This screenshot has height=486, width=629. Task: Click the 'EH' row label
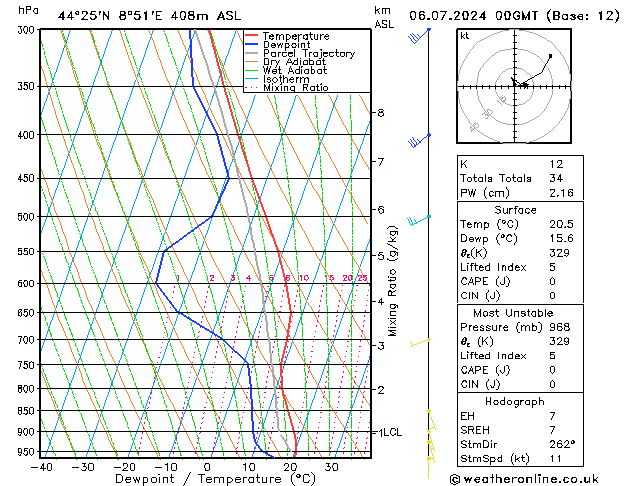pyautogui.click(x=467, y=416)
